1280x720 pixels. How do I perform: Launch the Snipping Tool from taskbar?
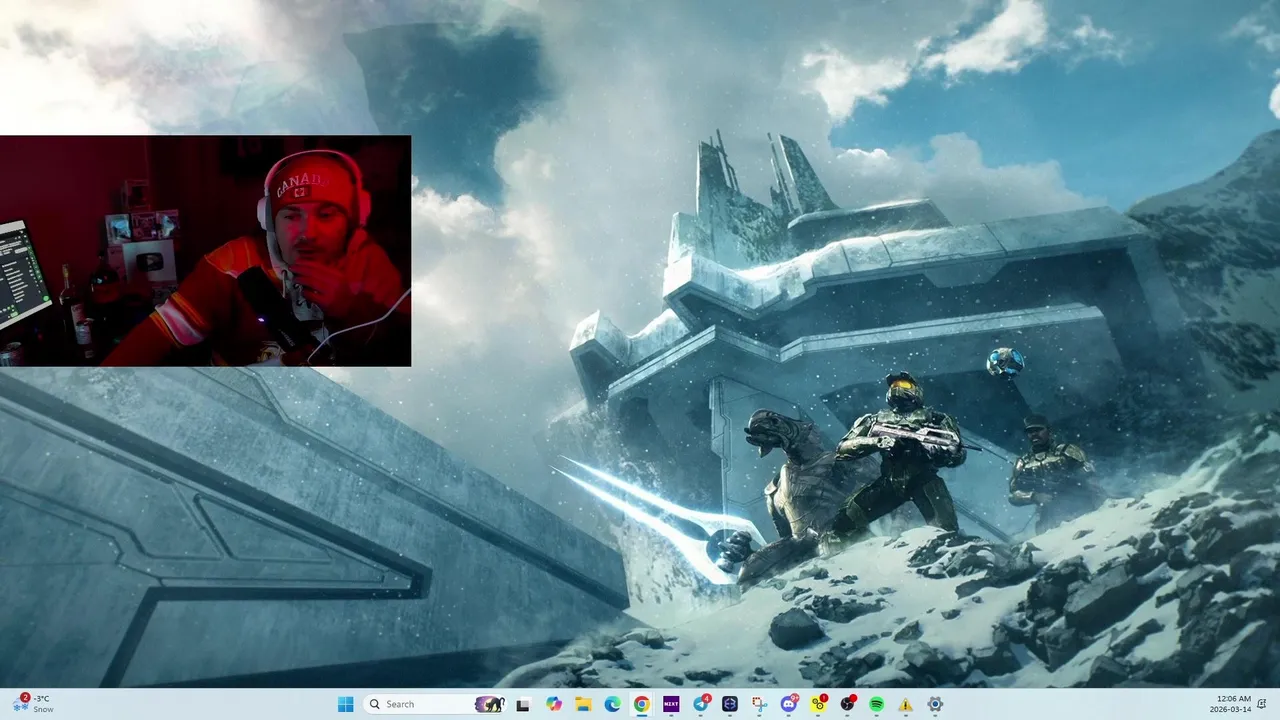coord(759,704)
